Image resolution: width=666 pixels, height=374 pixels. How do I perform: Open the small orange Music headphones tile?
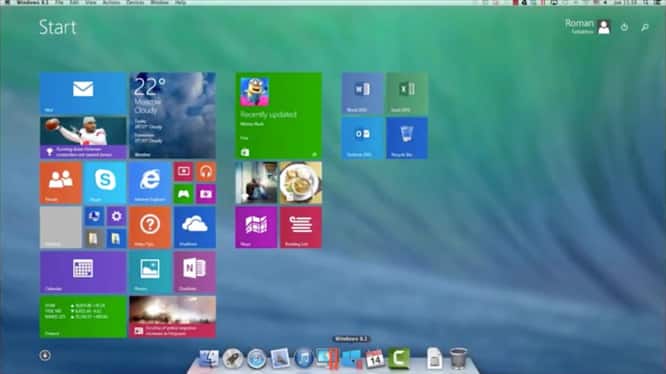click(x=206, y=172)
